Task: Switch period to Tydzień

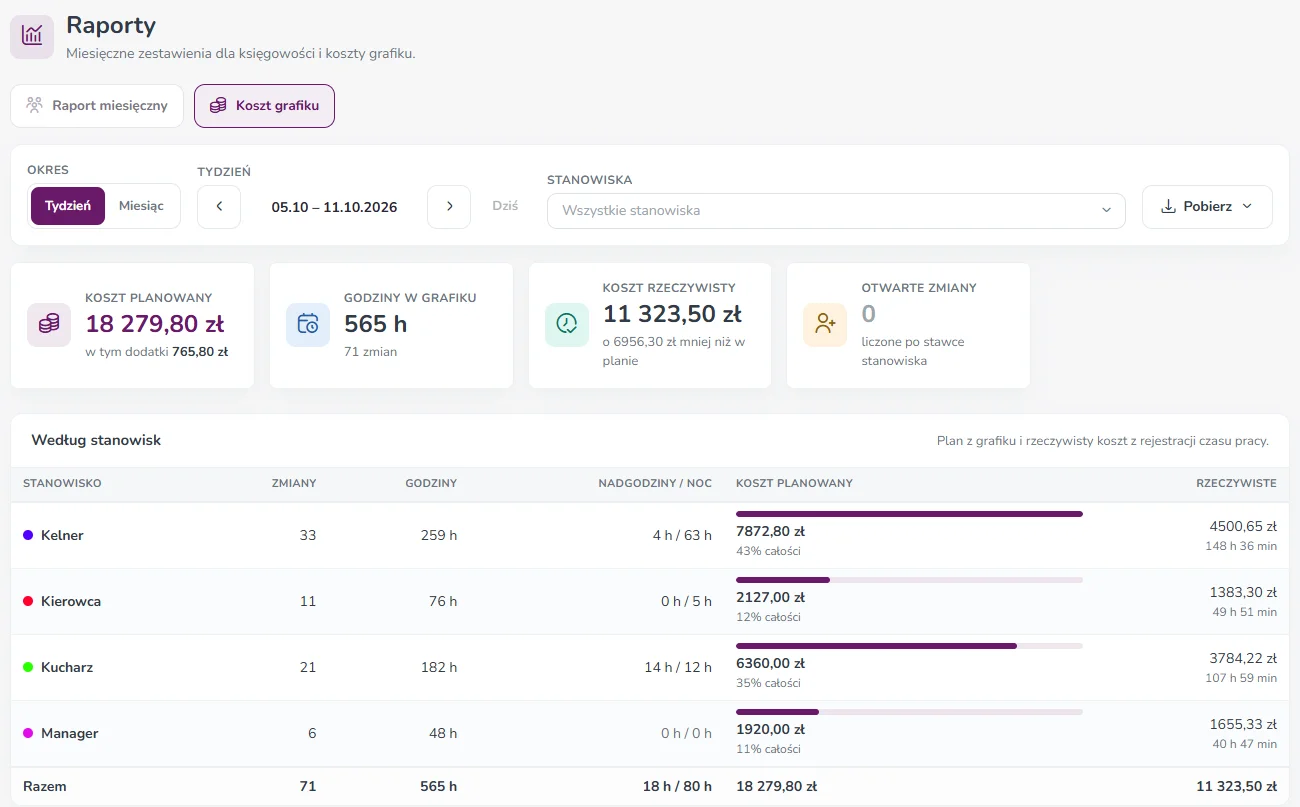Action: click(68, 206)
